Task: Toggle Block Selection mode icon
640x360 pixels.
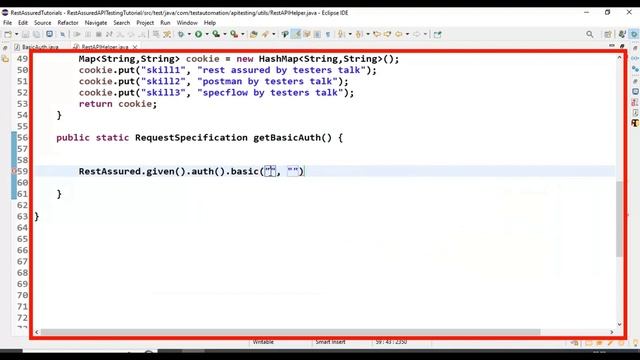Action: pos(317,34)
